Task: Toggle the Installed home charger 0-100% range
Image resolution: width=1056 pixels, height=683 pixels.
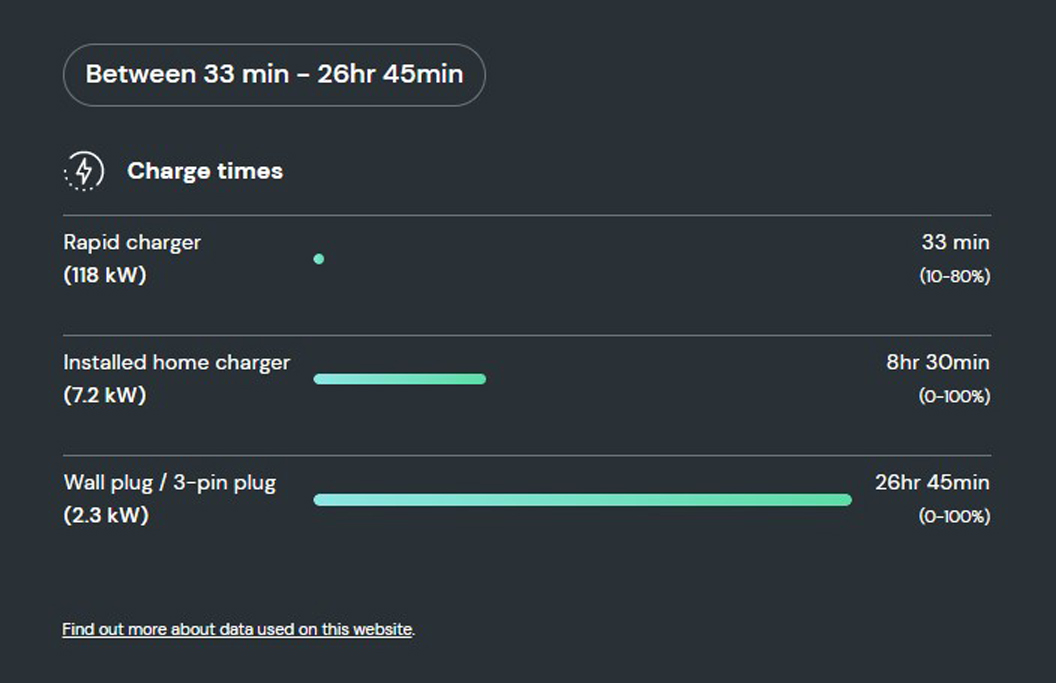Action: (954, 396)
